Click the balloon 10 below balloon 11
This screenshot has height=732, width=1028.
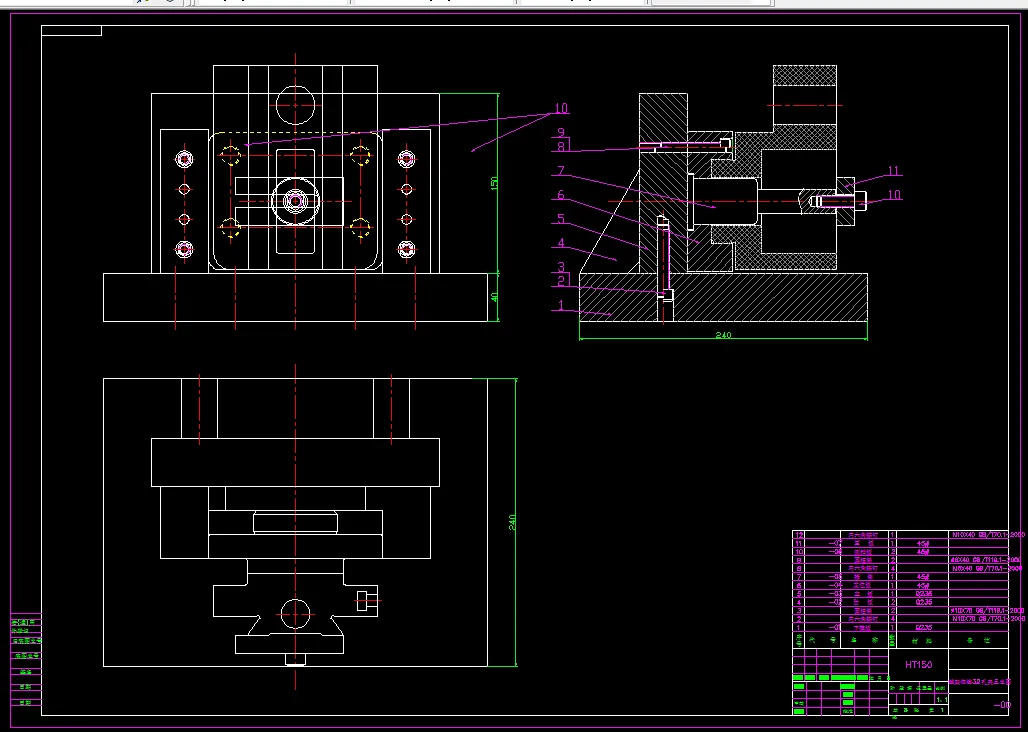[894, 195]
